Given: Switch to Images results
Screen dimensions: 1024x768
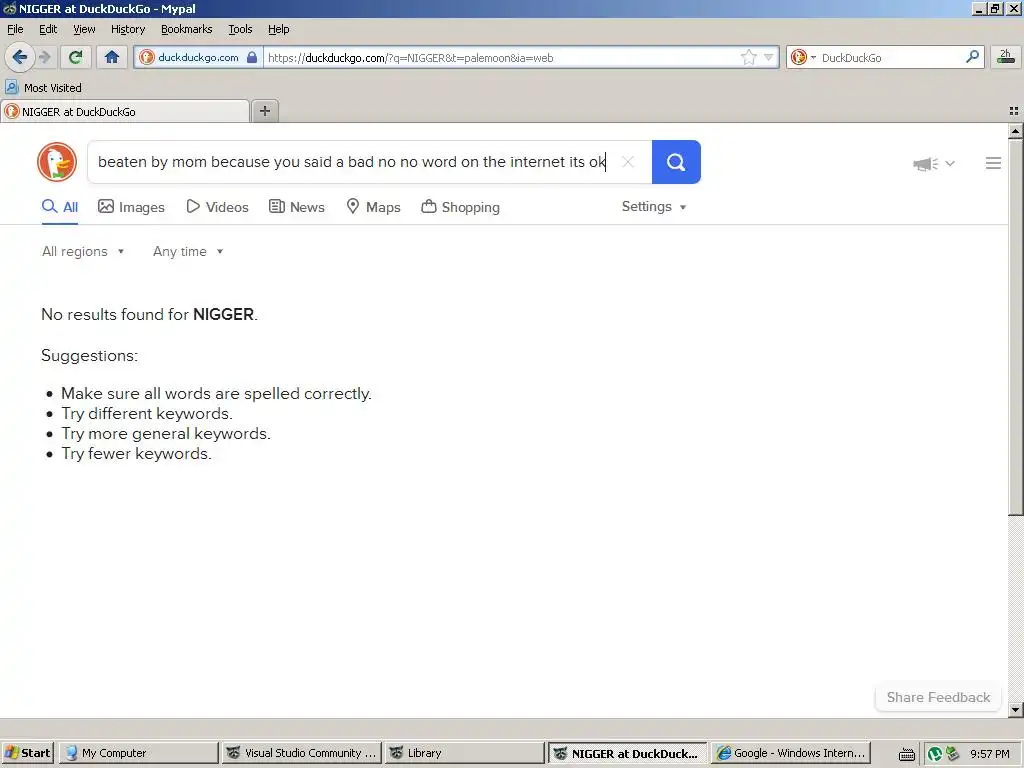Looking at the screenshot, I should point(131,207).
